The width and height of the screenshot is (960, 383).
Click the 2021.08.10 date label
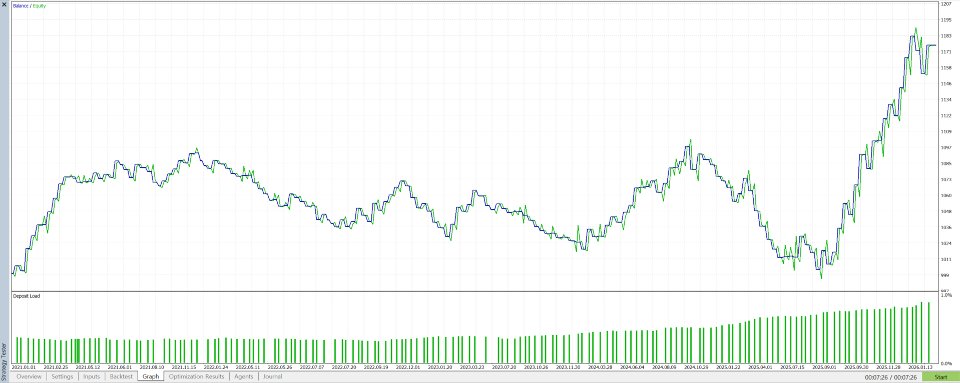click(x=152, y=368)
